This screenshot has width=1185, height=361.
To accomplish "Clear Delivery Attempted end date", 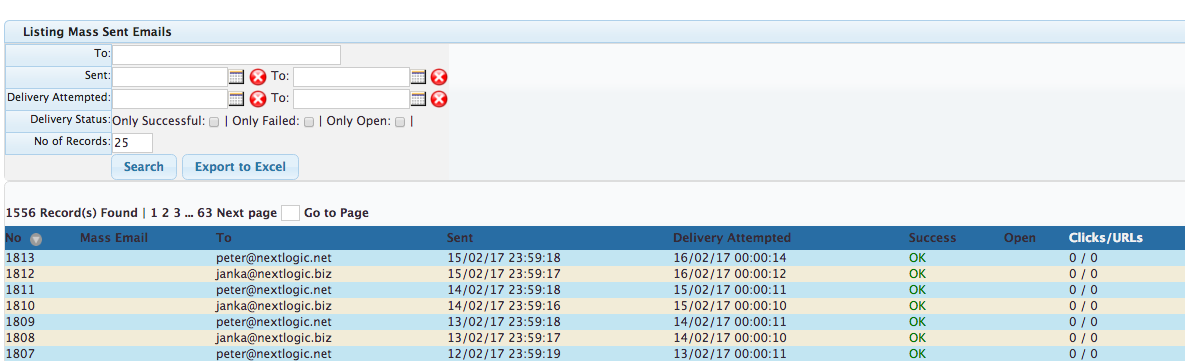I will pos(439,99).
